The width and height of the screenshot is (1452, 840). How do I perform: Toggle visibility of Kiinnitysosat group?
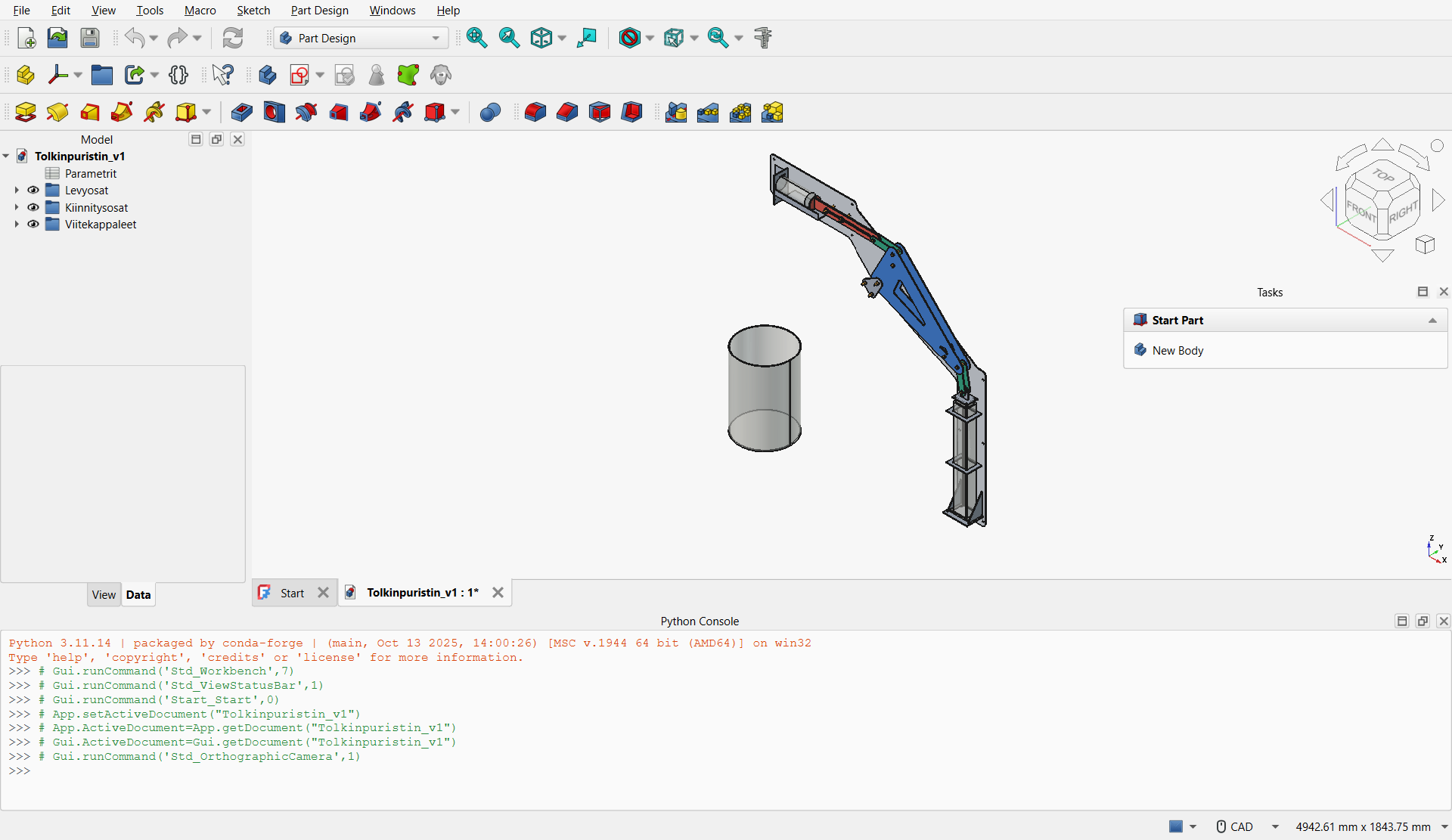33,207
